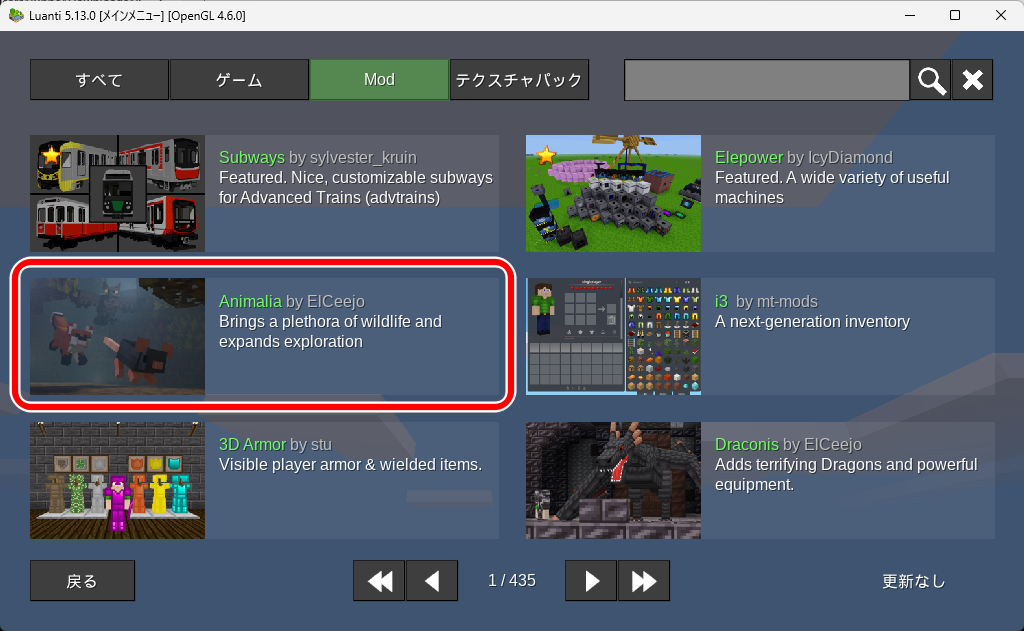Jump to the last page with double-right arrows
1024x631 pixels.
pyautogui.click(x=643, y=580)
